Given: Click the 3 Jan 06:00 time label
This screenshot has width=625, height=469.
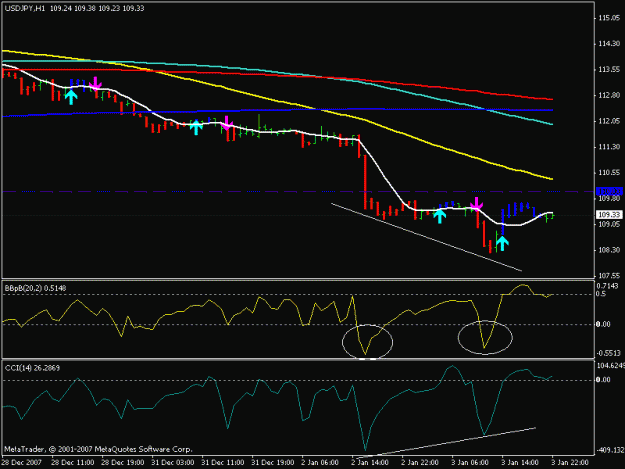Looking at the screenshot, I should 470,463.
